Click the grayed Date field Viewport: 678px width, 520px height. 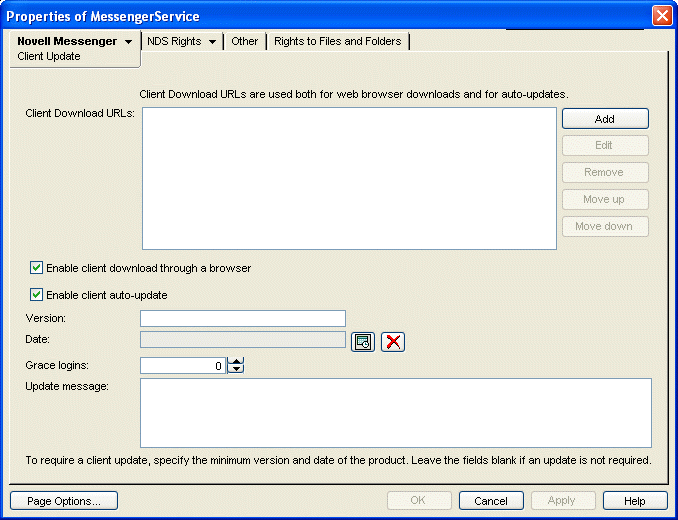tap(243, 340)
